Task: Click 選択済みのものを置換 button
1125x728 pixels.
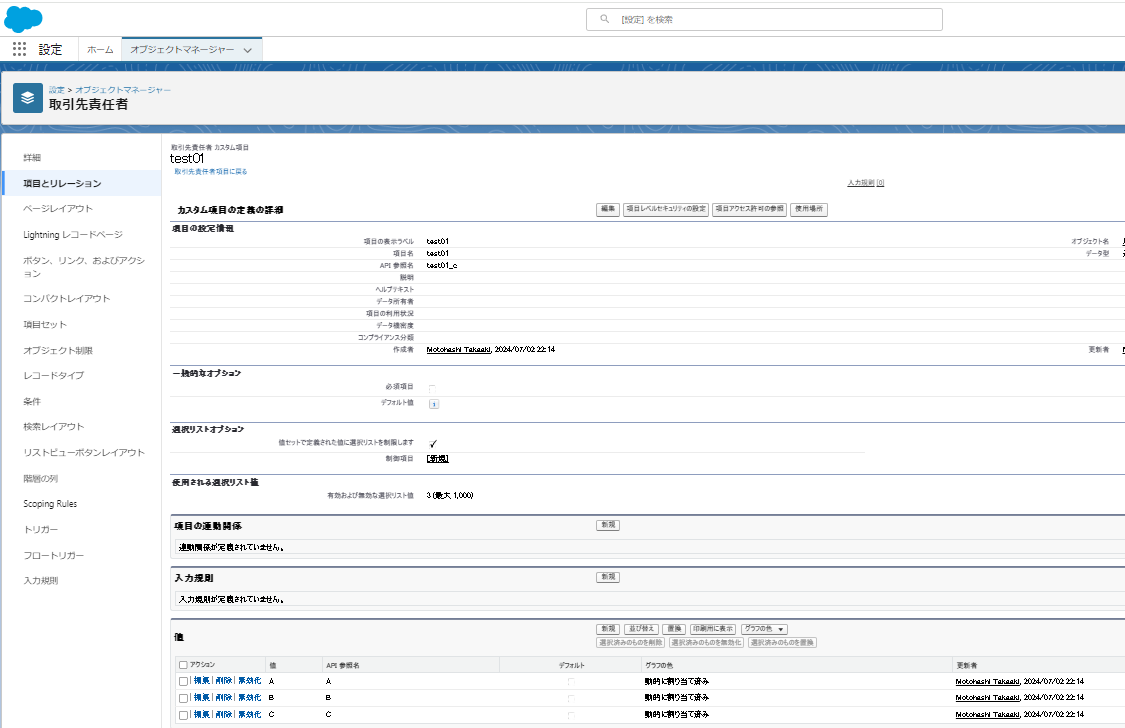Action: [x=782, y=643]
